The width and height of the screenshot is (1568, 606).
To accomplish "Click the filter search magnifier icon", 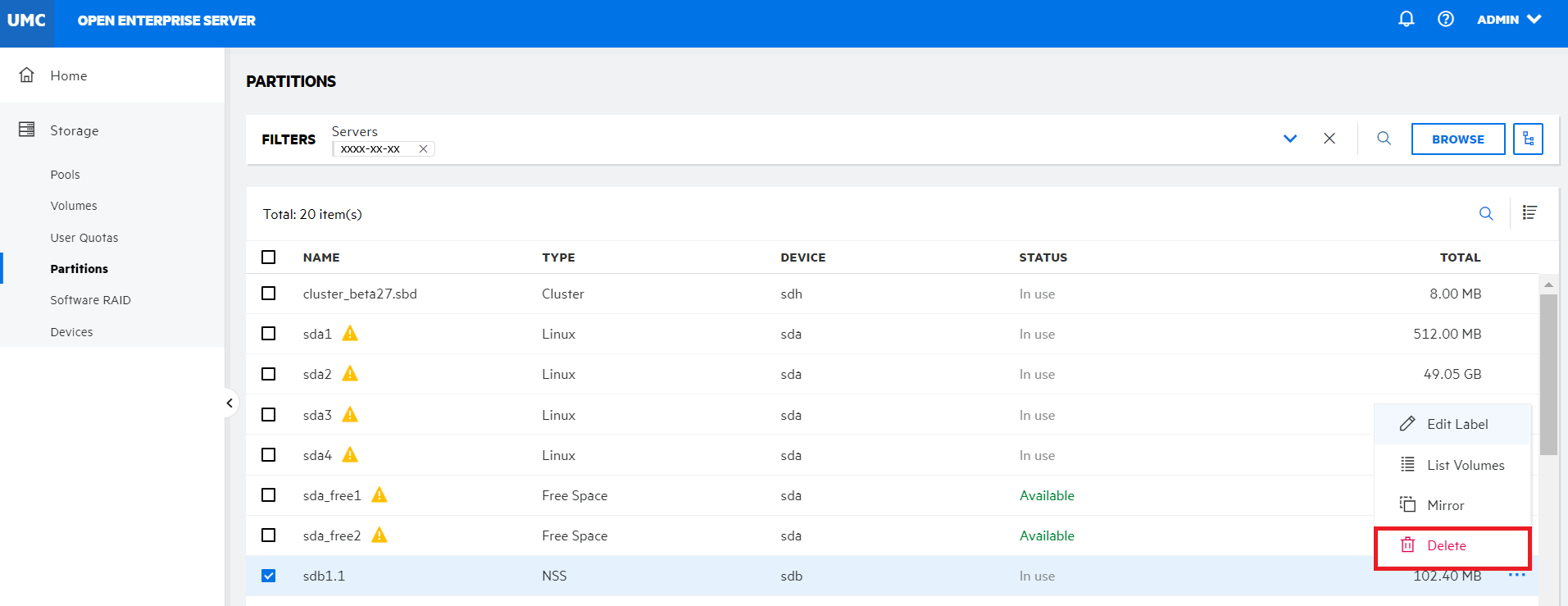I will [x=1384, y=139].
